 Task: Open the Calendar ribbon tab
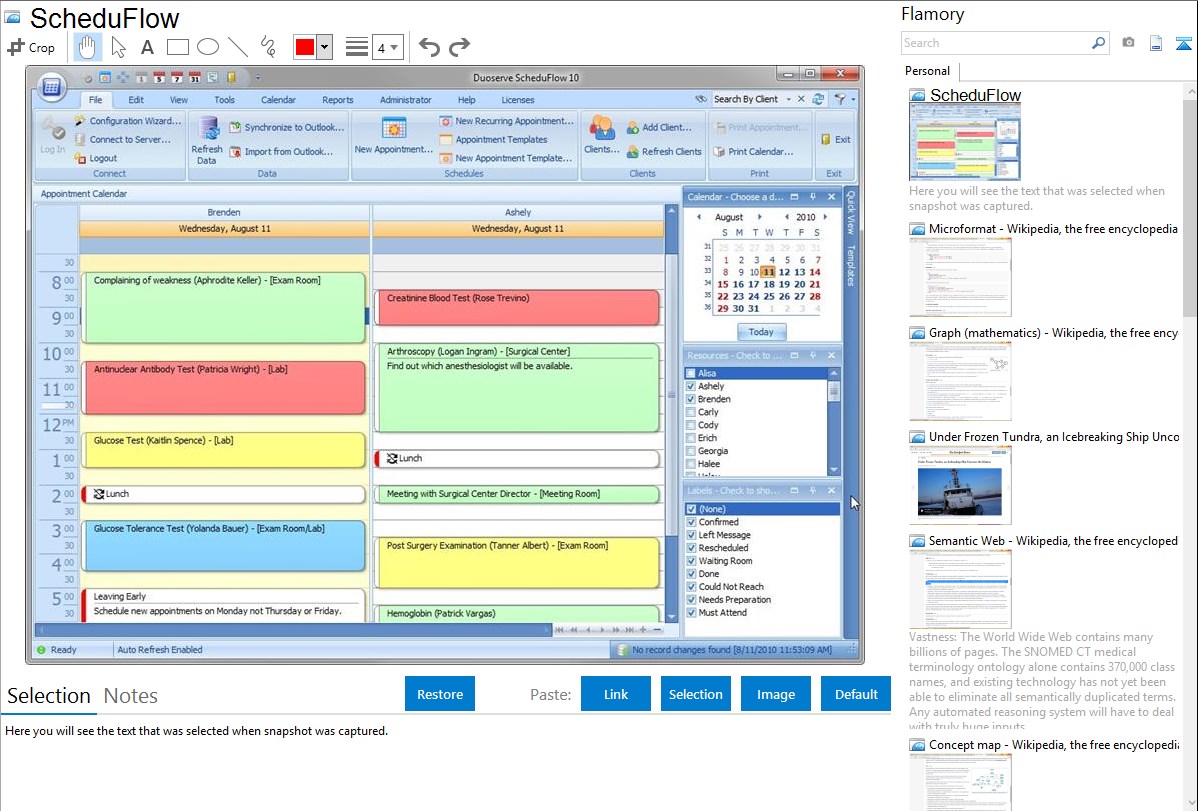(x=278, y=99)
